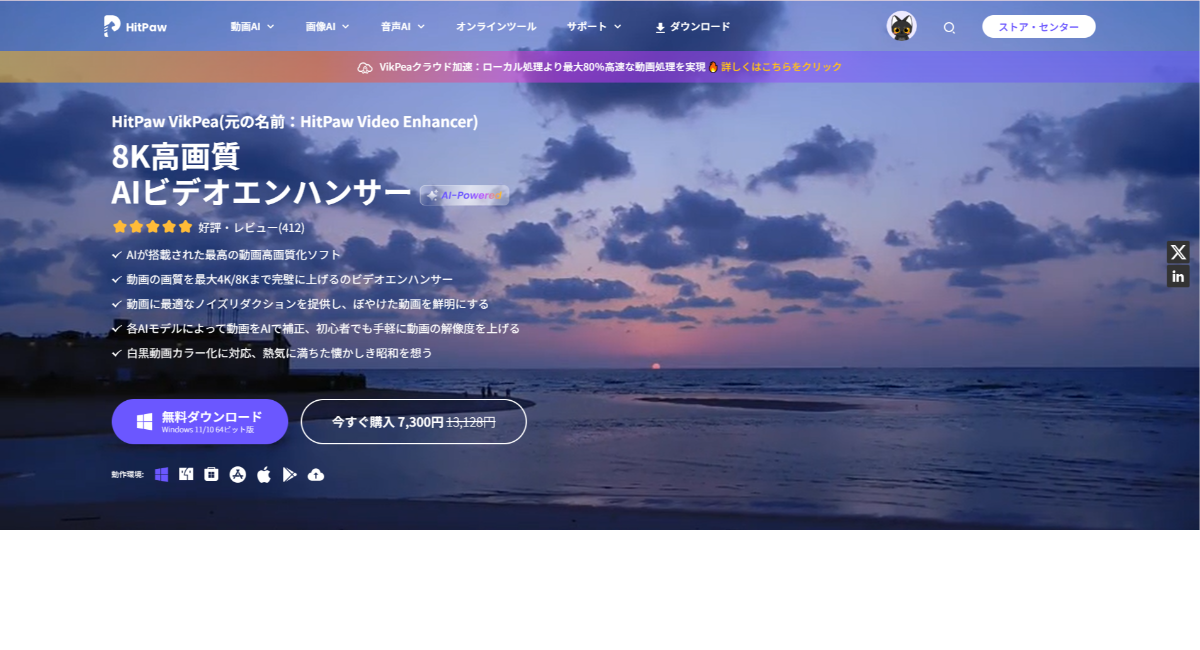Share page on LinkedIn
This screenshot has width=1200, height=650.
[1178, 276]
